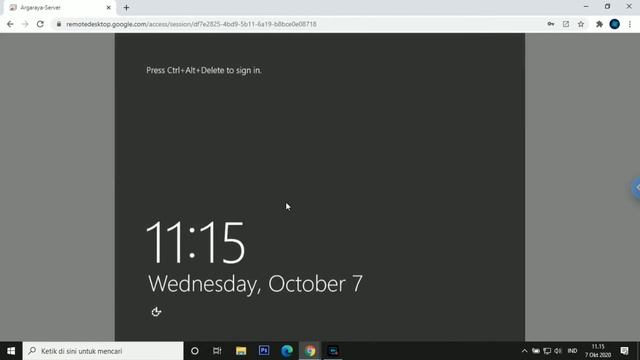Image resolution: width=640 pixels, height=360 pixels.
Task: Open the Chrome profile avatar
Action: [x=614, y=24]
